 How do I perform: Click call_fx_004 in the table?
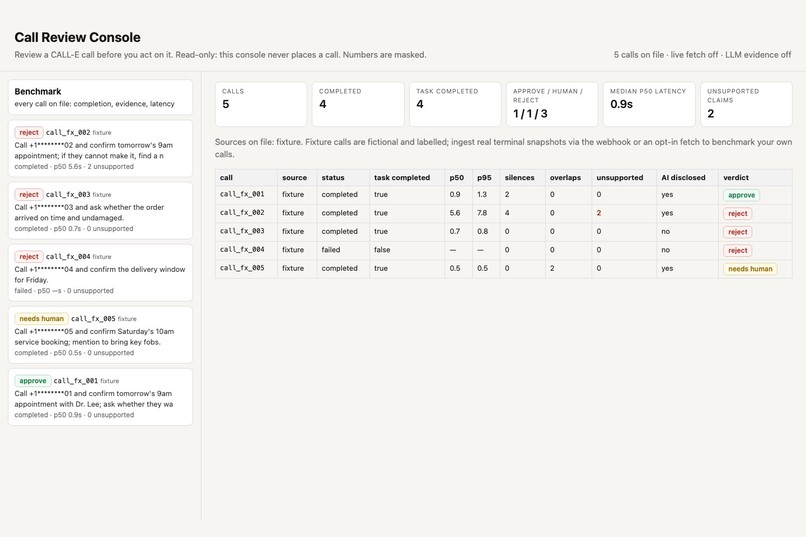pyautogui.click(x=242, y=250)
